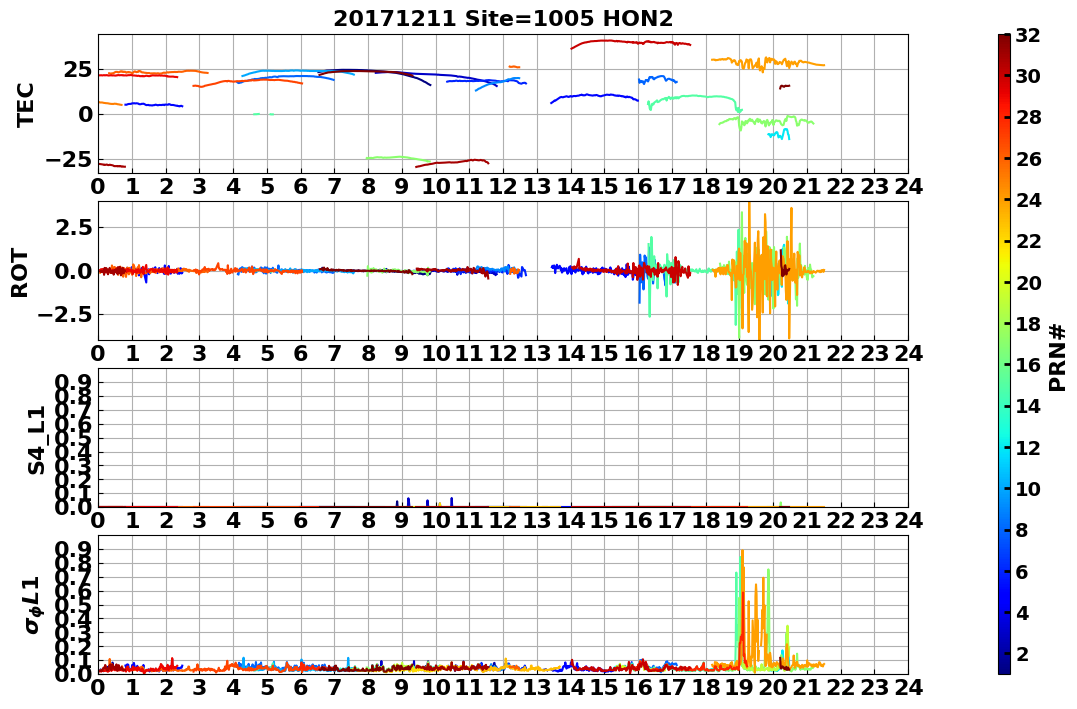This screenshot has height=709, width=1077.
Task: Click TEC y-axis tick label '25'
Action: pos(78,70)
